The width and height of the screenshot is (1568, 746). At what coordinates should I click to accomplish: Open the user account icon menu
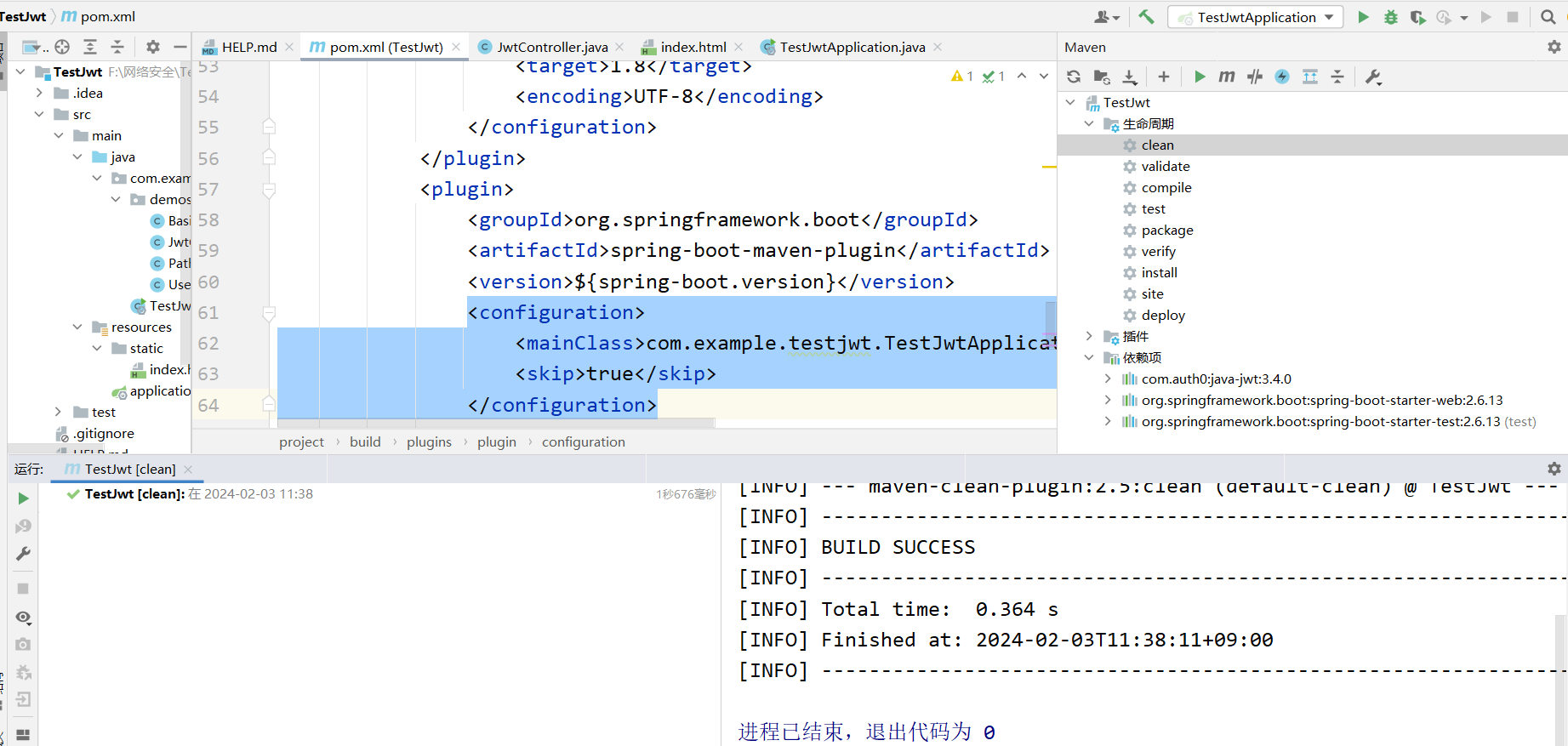coord(1106,17)
